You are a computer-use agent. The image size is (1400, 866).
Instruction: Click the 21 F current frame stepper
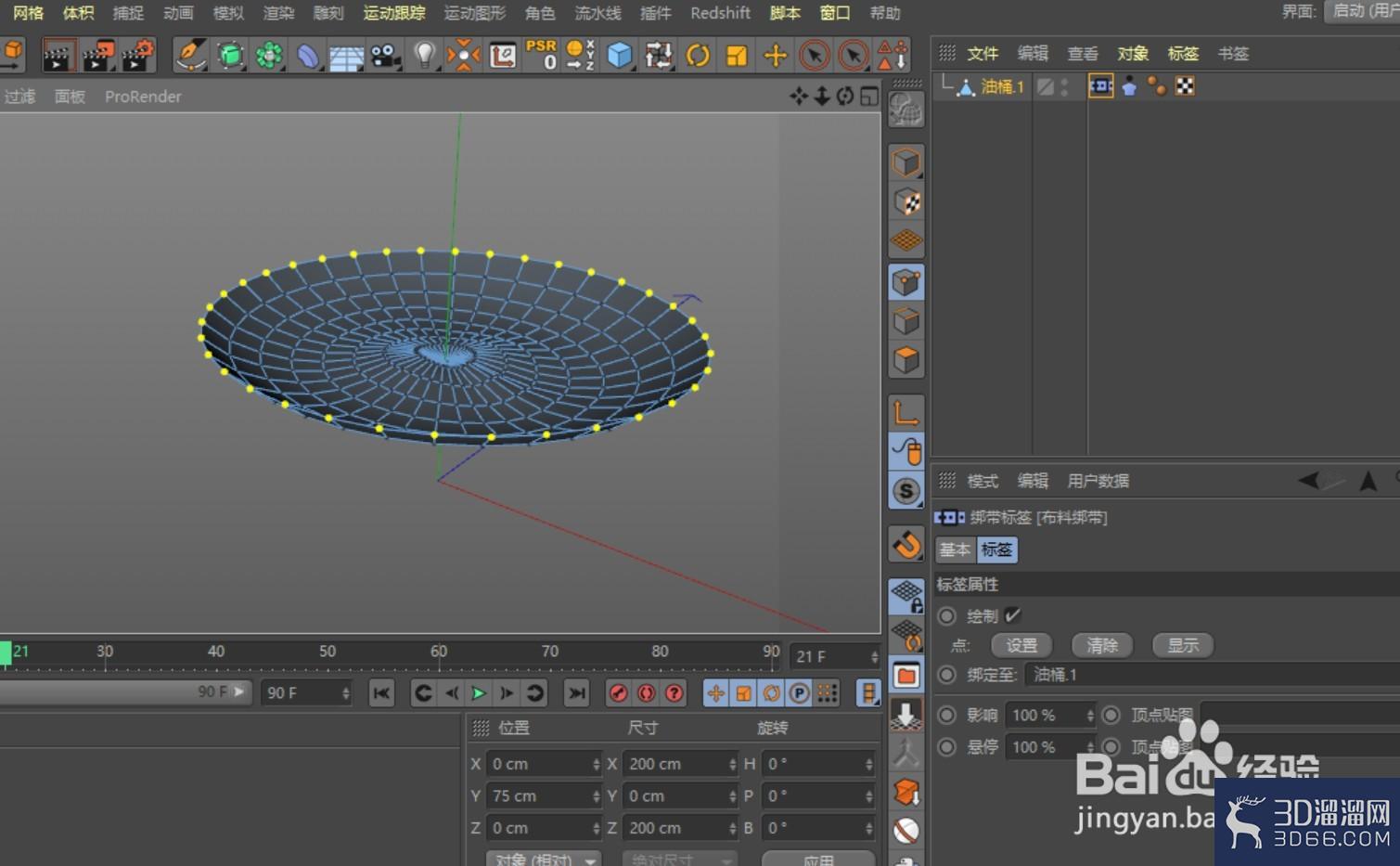click(x=874, y=656)
